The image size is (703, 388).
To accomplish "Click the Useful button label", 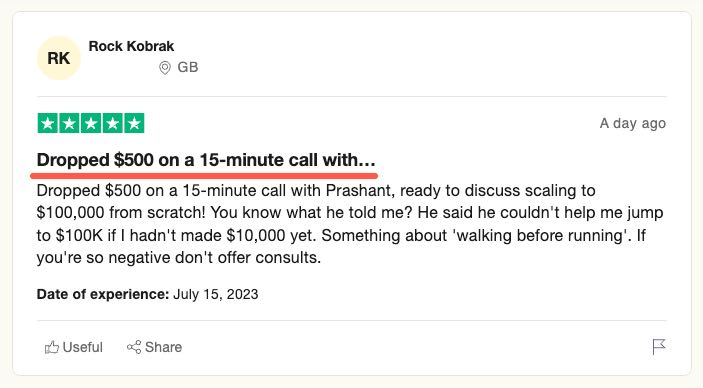I will click(82, 347).
